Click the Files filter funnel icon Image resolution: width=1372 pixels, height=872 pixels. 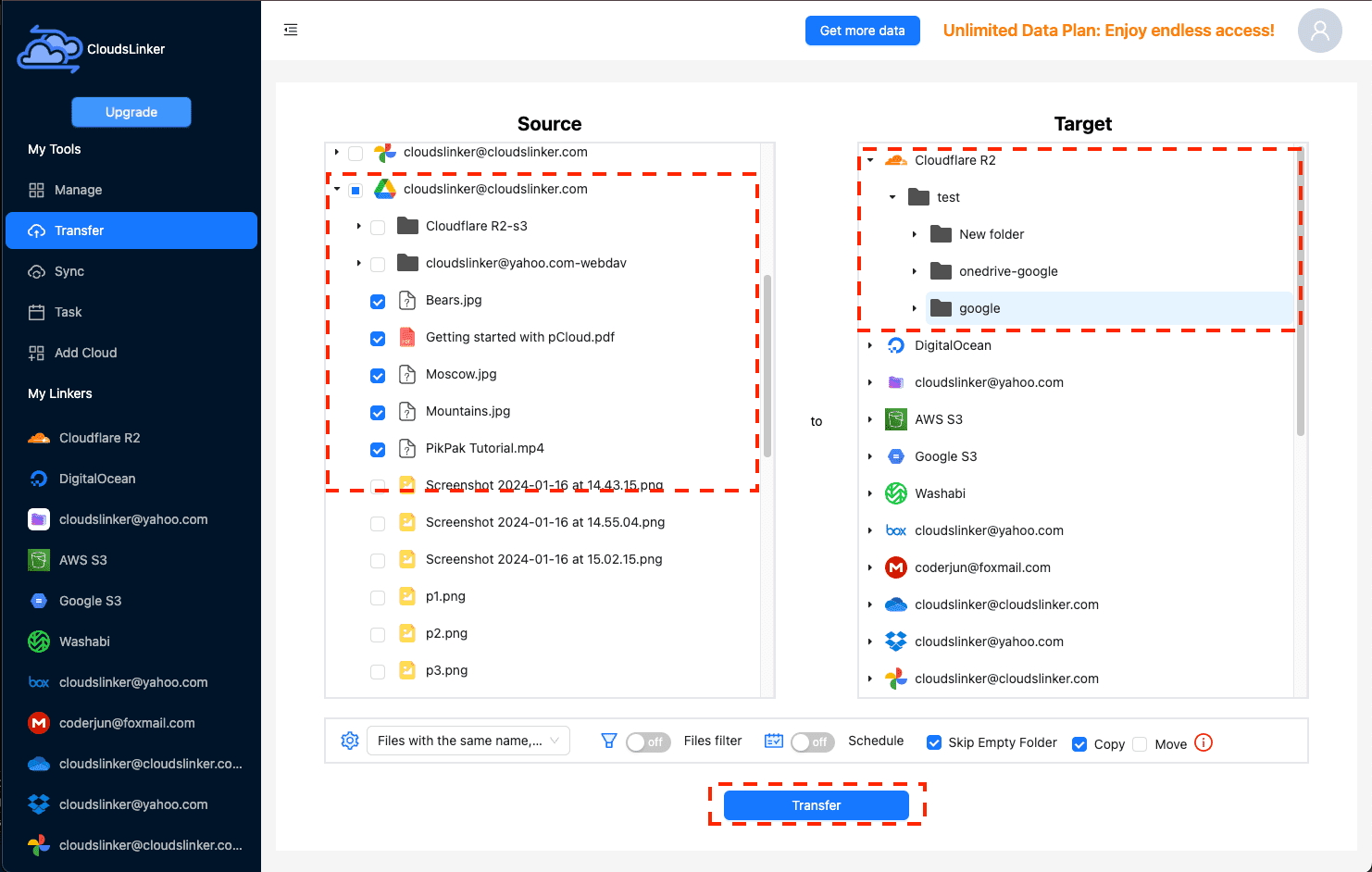(609, 741)
